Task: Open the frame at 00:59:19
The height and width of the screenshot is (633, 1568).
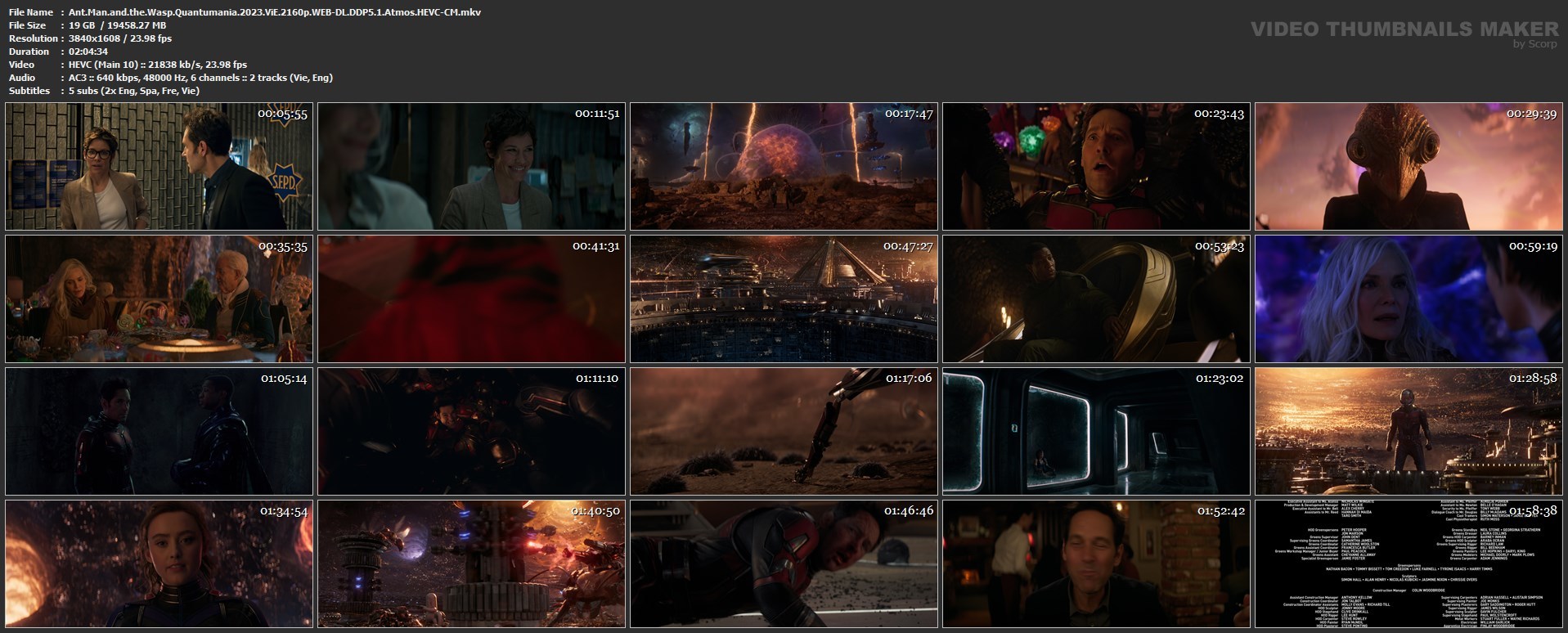Action: (x=1409, y=299)
